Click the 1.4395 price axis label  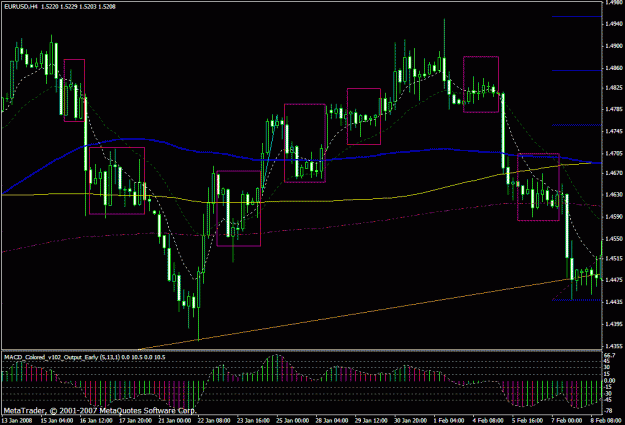[614, 324]
